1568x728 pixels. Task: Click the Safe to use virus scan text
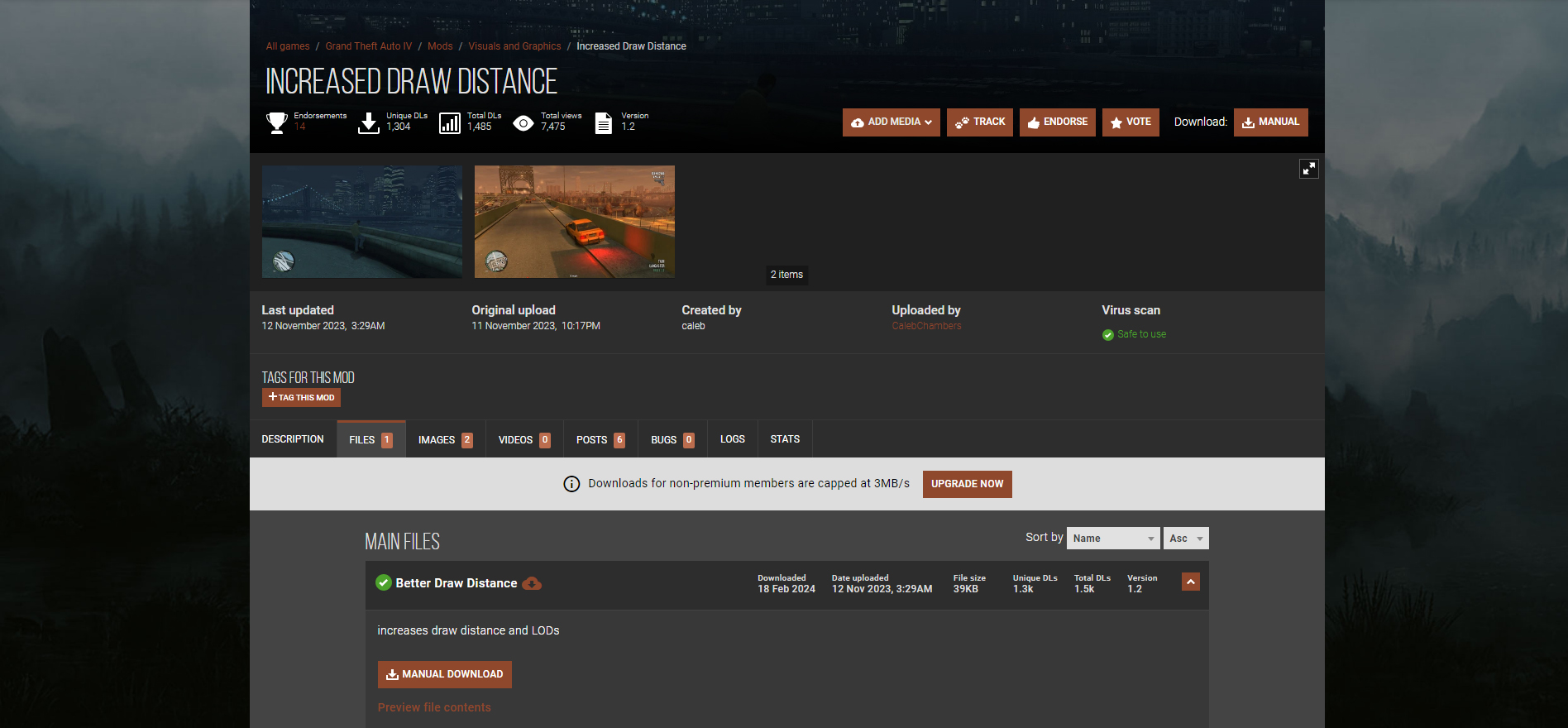click(x=1142, y=334)
